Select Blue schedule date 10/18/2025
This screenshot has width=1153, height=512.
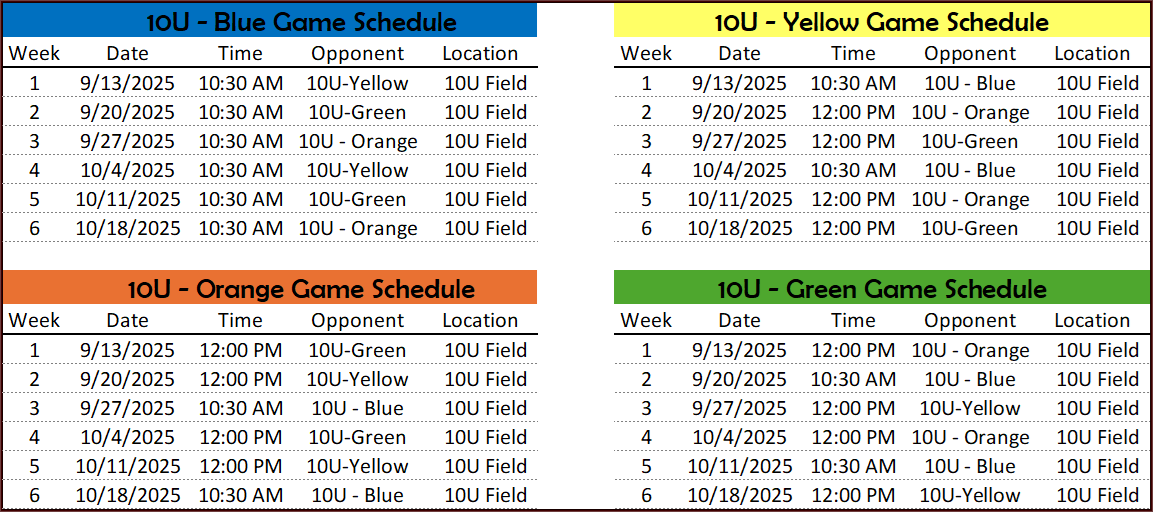point(127,228)
